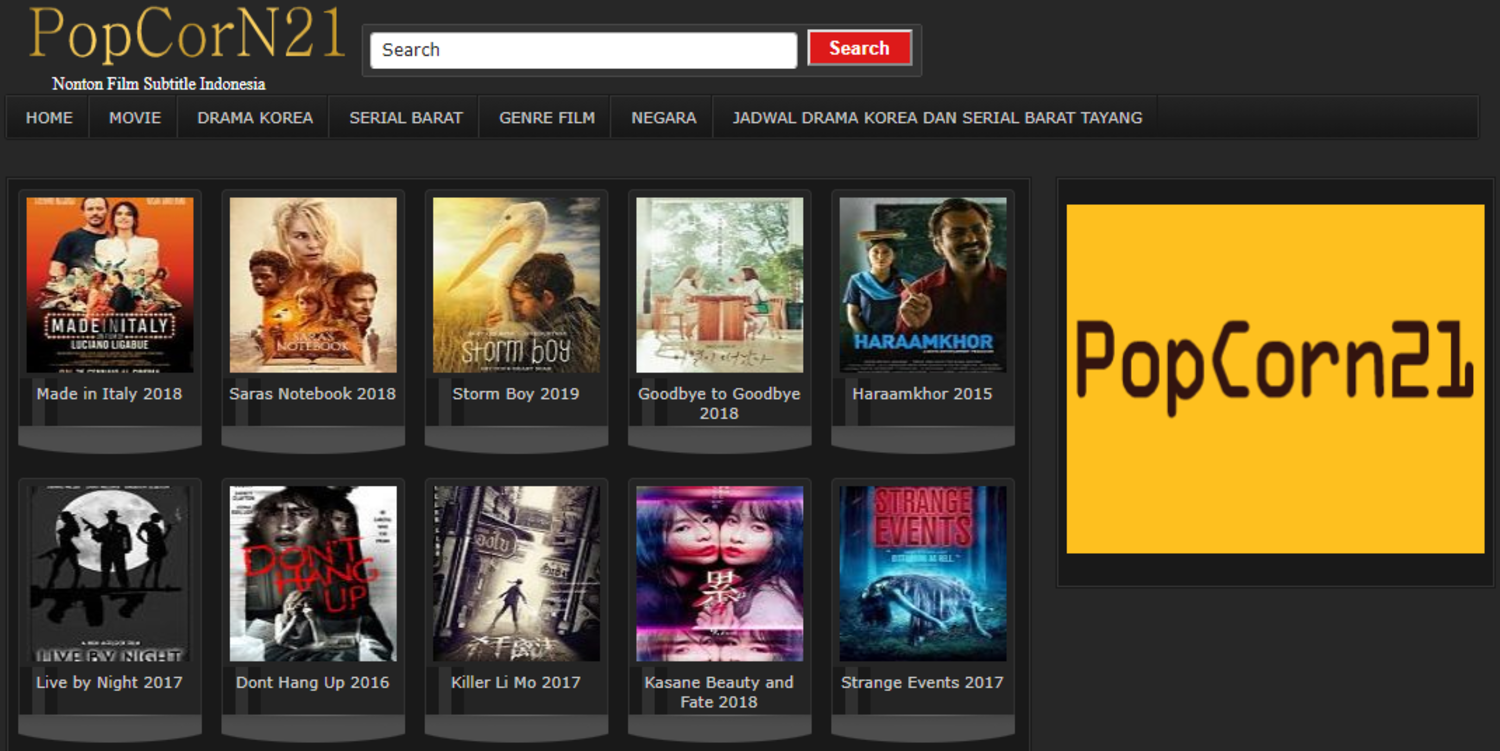Open the Goodbye to Goodbye poster

tap(719, 285)
